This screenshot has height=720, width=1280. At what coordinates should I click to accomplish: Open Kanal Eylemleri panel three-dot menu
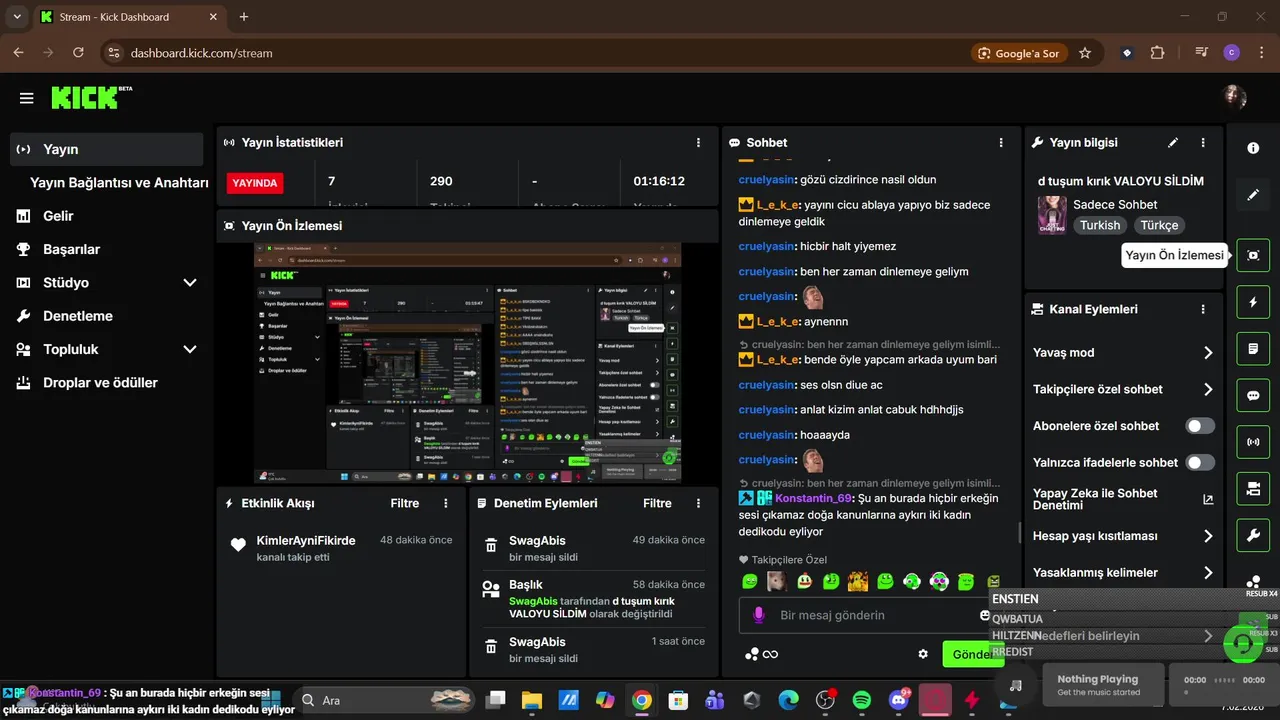[1203, 309]
